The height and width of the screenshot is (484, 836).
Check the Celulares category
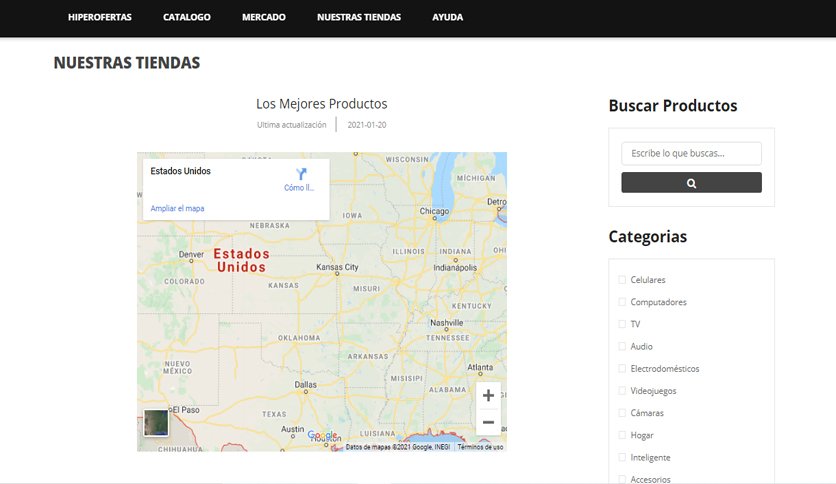coord(622,280)
